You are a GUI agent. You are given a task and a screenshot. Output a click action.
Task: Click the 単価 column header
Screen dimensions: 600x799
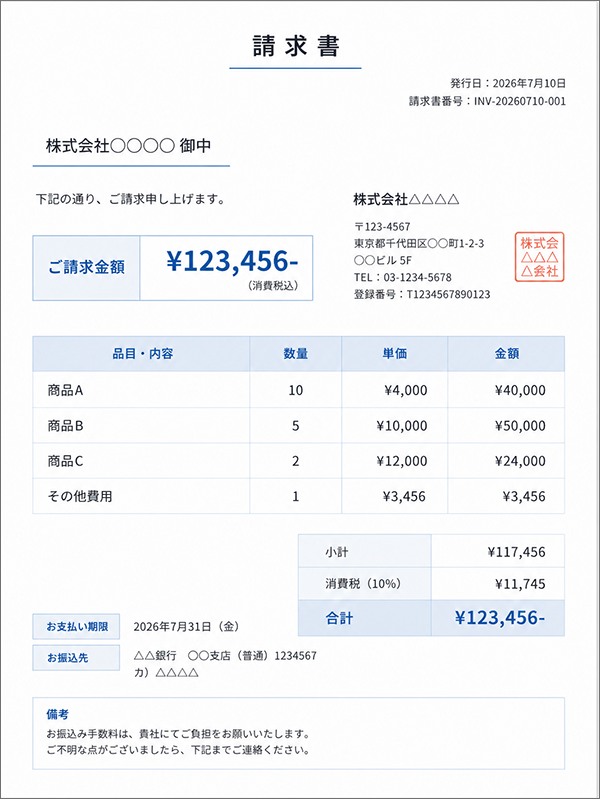(395, 354)
